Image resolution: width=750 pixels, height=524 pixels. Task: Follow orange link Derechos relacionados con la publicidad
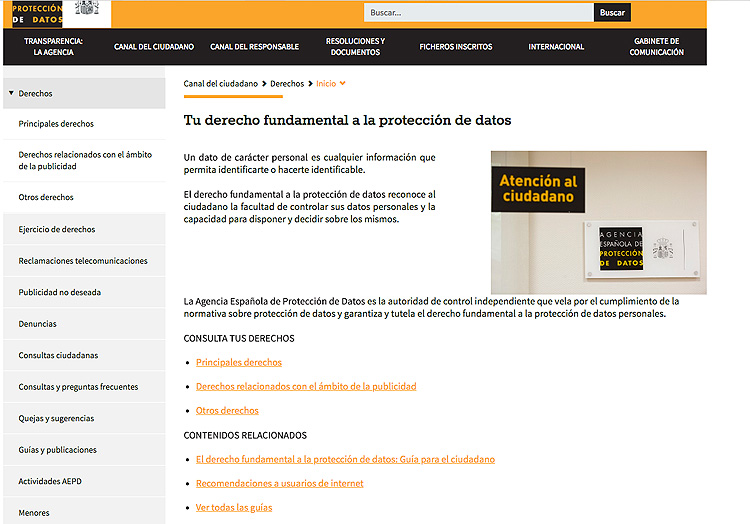click(306, 386)
